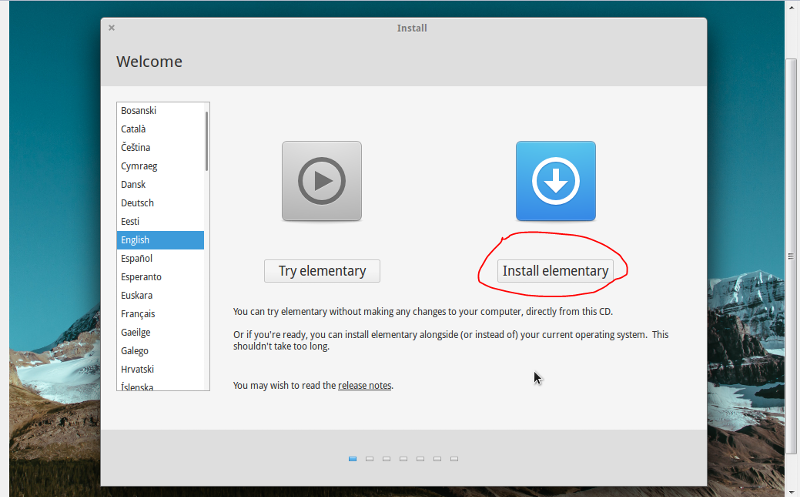800x497 pixels.
Task: Select Français language
Action: click(160, 313)
